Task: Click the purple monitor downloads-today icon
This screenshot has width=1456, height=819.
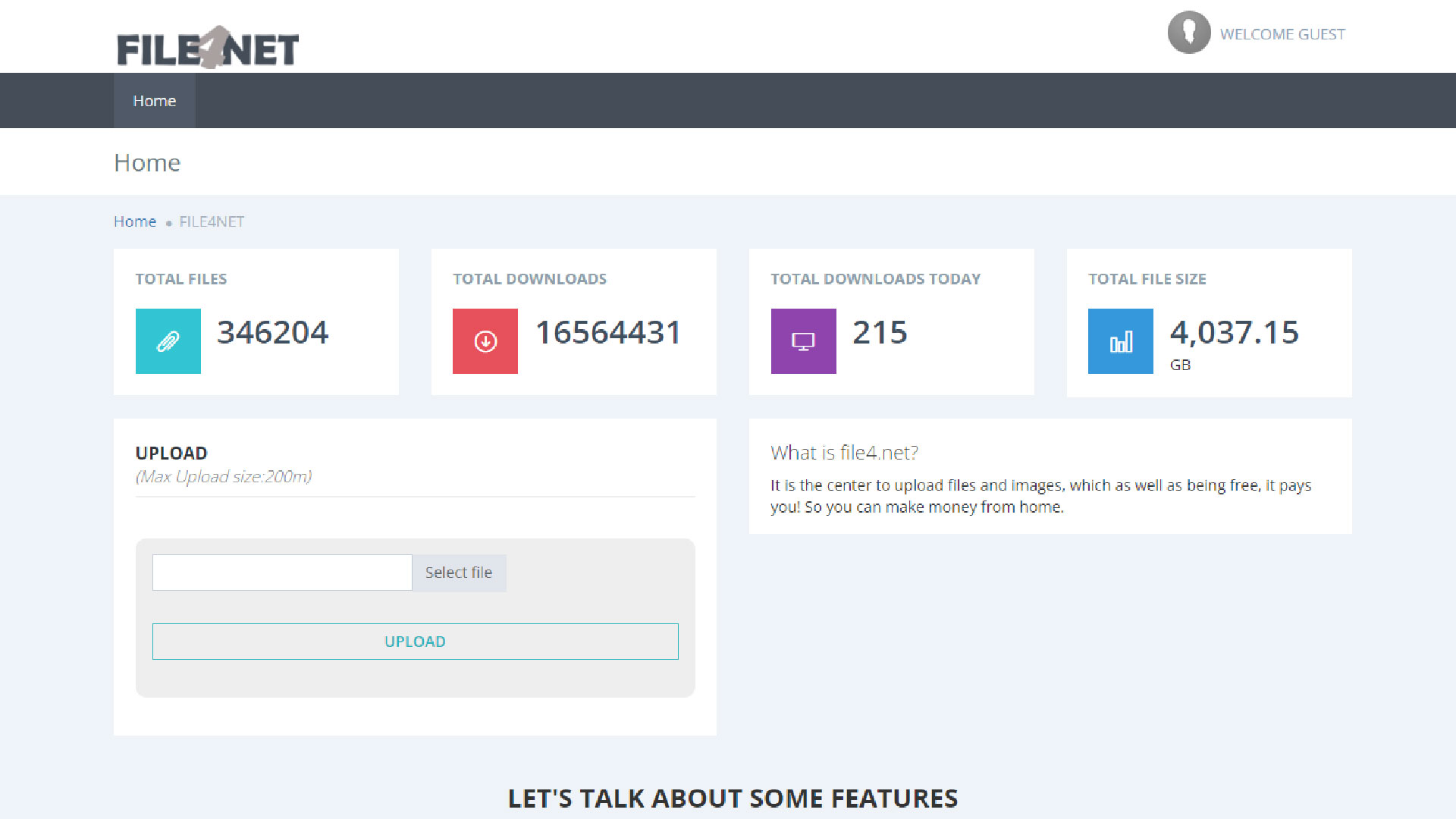Action: point(803,341)
